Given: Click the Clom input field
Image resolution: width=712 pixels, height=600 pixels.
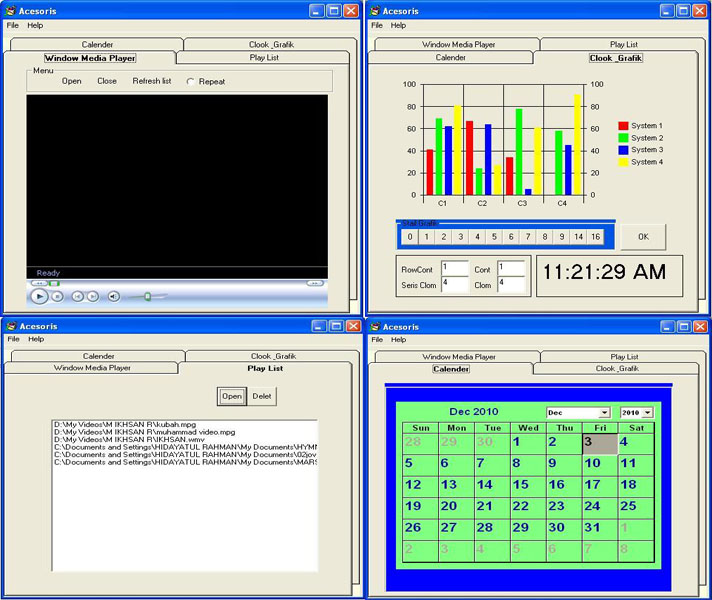Looking at the screenshot, I should click(511, 284).
